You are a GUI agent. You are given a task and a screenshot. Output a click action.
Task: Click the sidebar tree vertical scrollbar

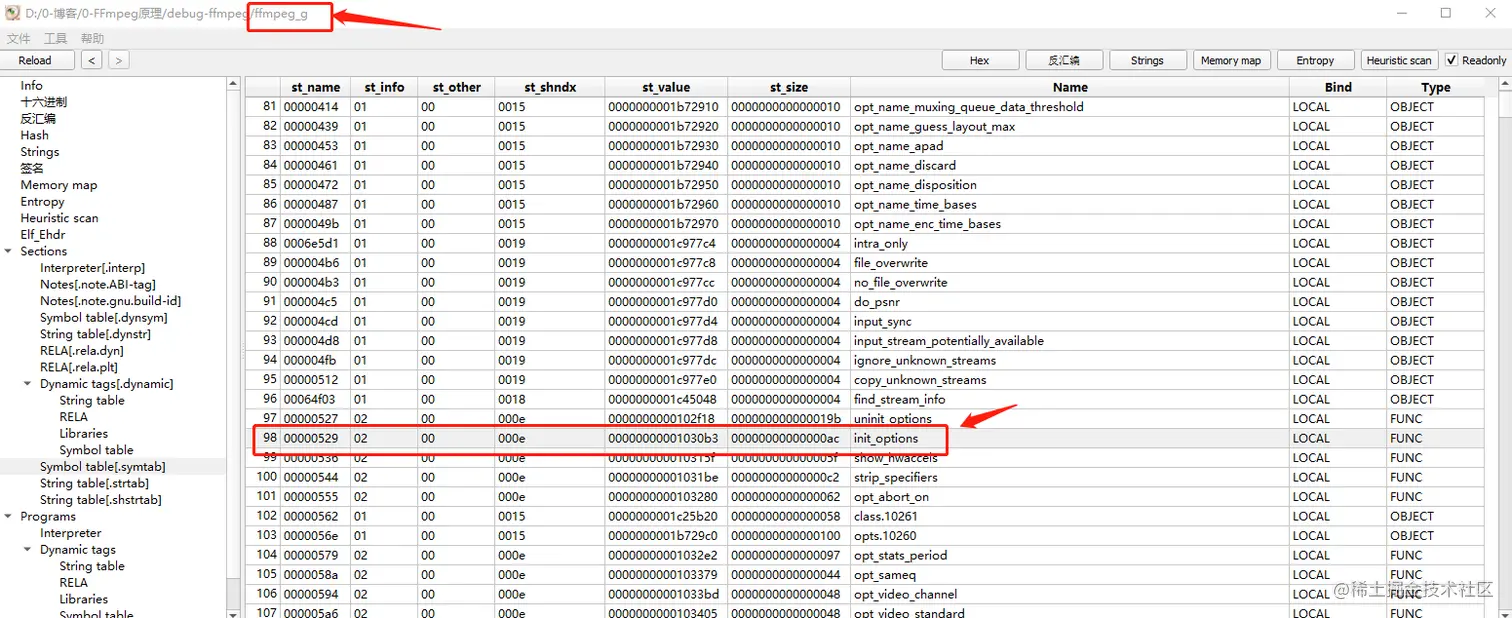tap(233, 345)
